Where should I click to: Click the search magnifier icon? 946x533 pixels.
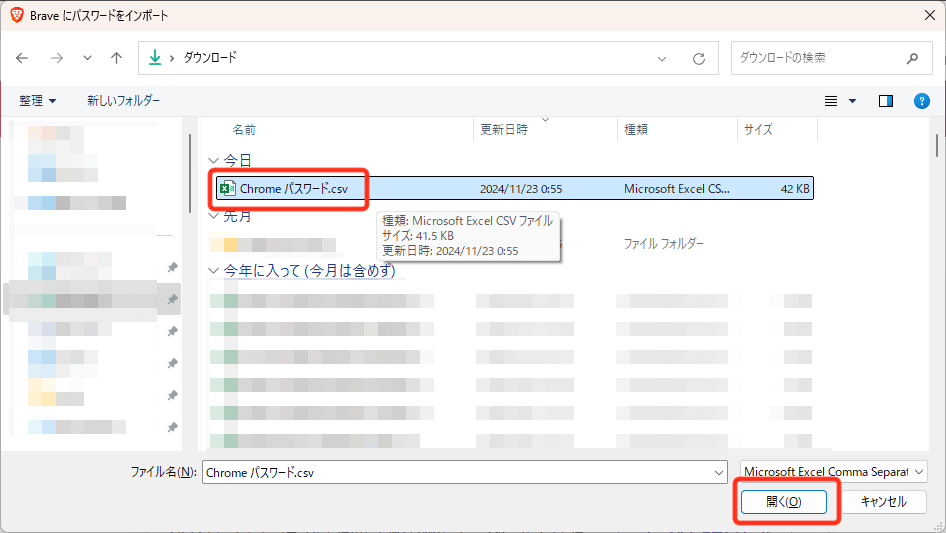point(912,58)
